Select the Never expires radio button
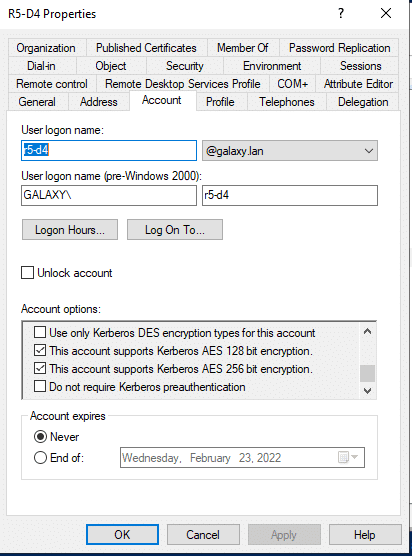This screenshot has height=556, width=412. (x=40, y=437)
